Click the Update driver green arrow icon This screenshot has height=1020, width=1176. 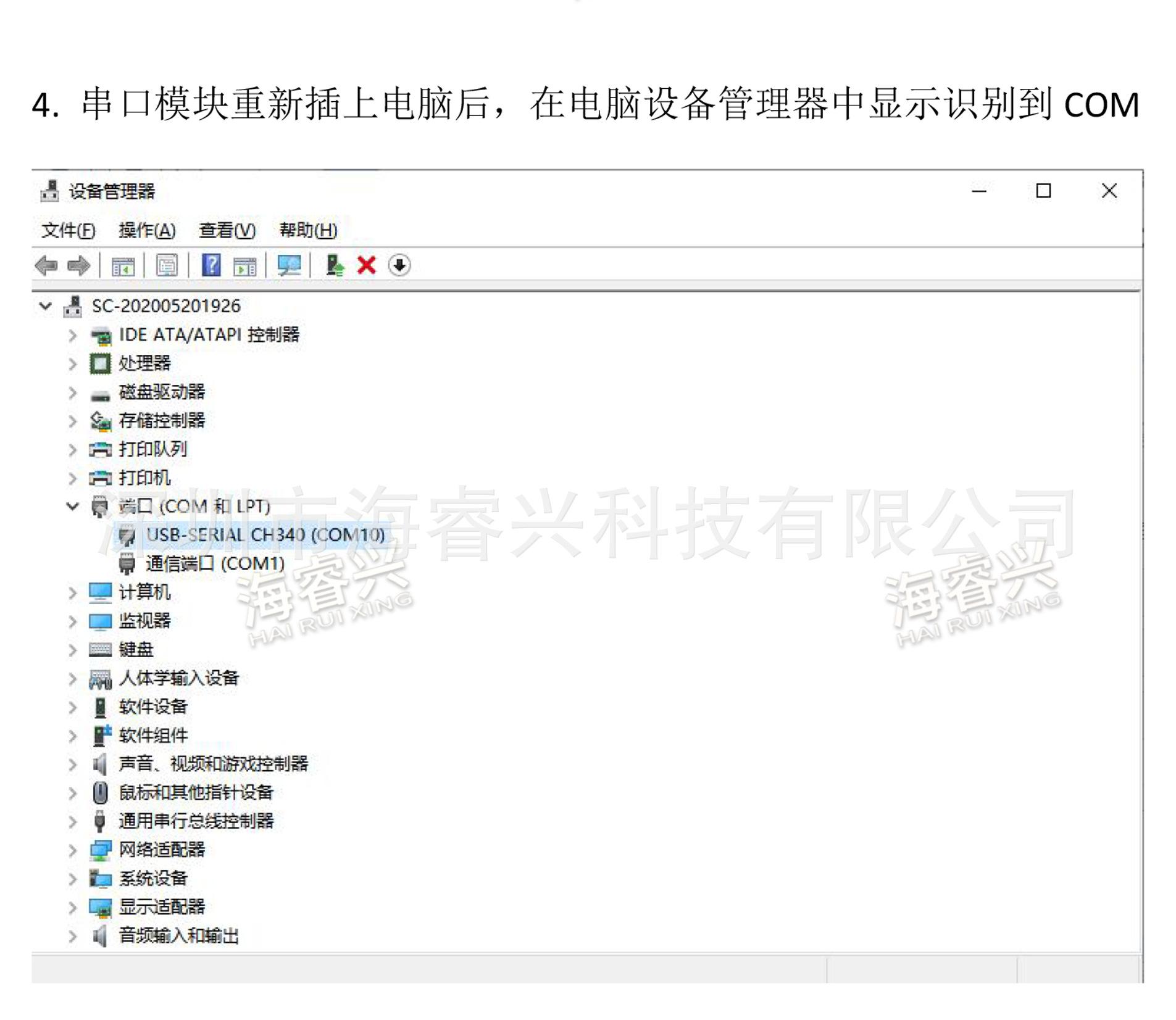point(335,266)
